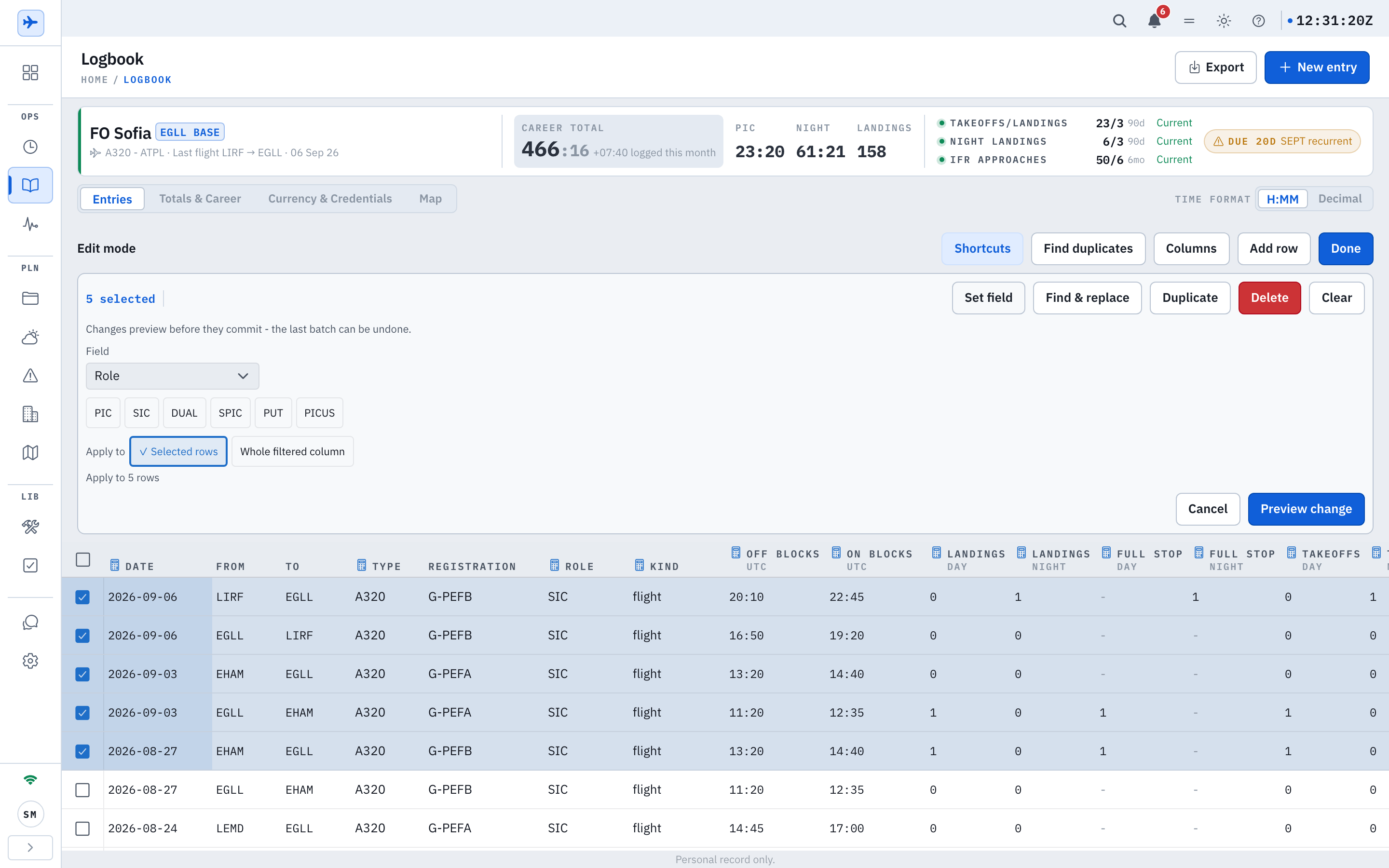Viewport: 1389px width, 868px height.
Task: Open the folded map icon in sidebar
Action: (30, 452)
